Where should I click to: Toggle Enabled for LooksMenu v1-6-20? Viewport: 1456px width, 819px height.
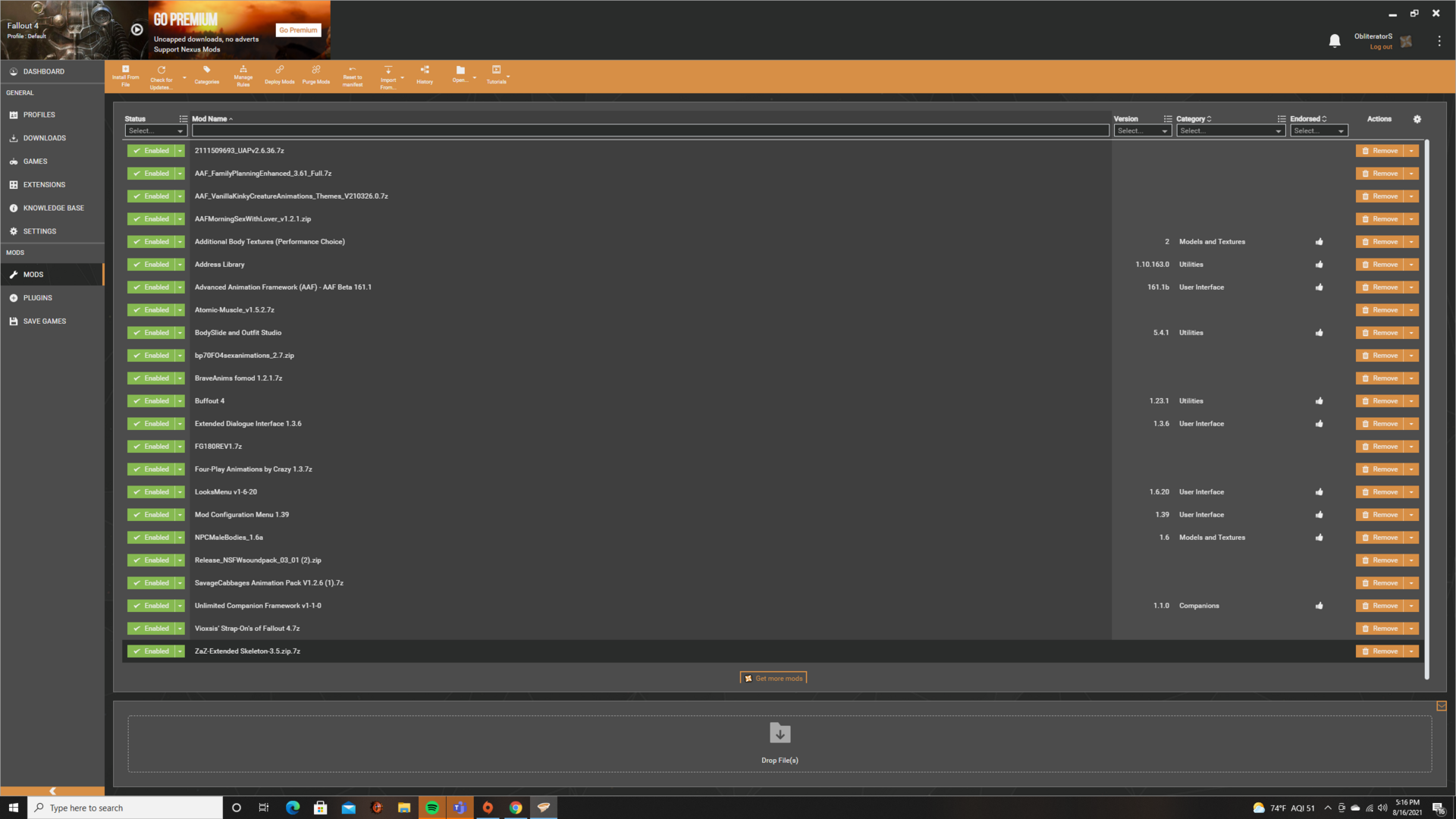click(151, 492)
